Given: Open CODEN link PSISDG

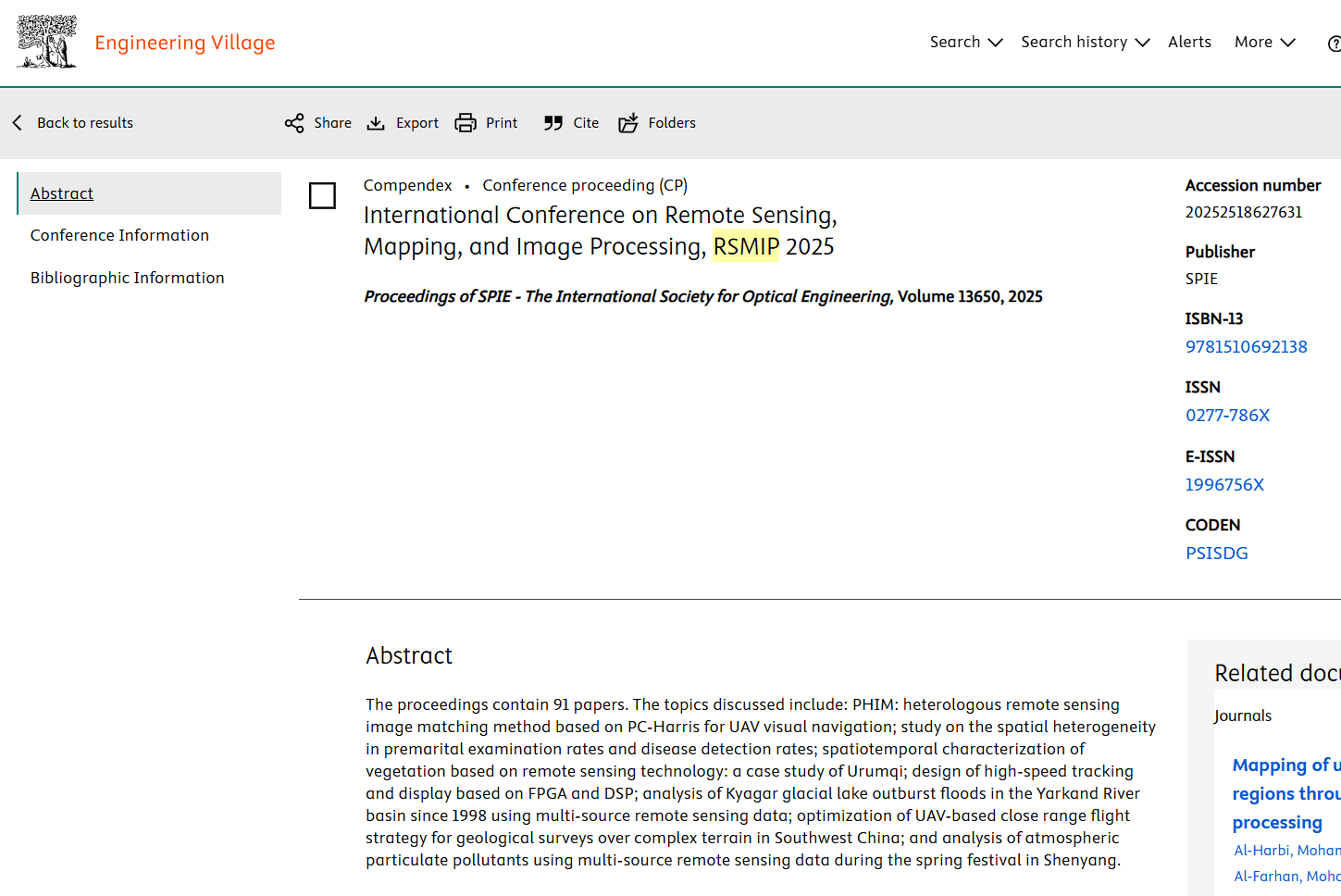Looking at the screenshot, I should point(1216,554).
